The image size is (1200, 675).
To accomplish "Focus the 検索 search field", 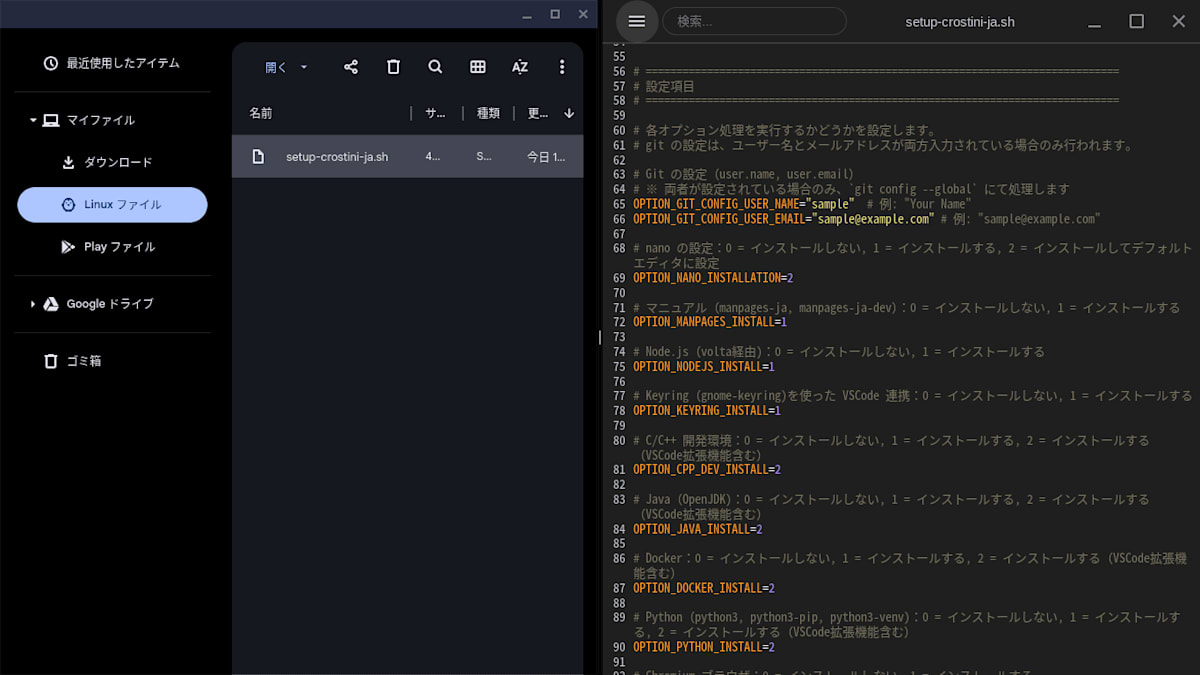I will [x=754, y=21].
